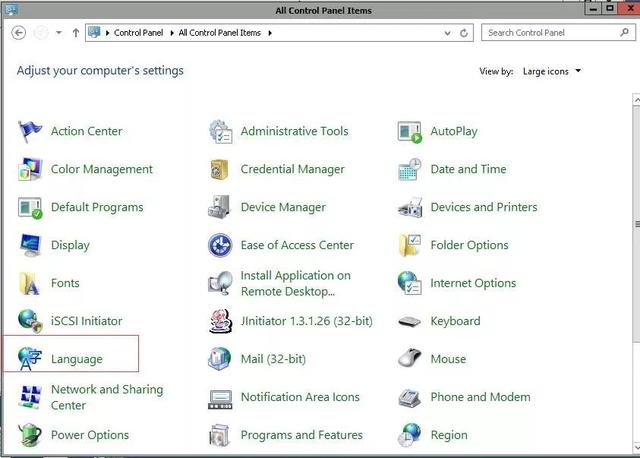Viewport: 640px width, 458px height.
Task: Click the Power Options link text
Action: point(90,435)
